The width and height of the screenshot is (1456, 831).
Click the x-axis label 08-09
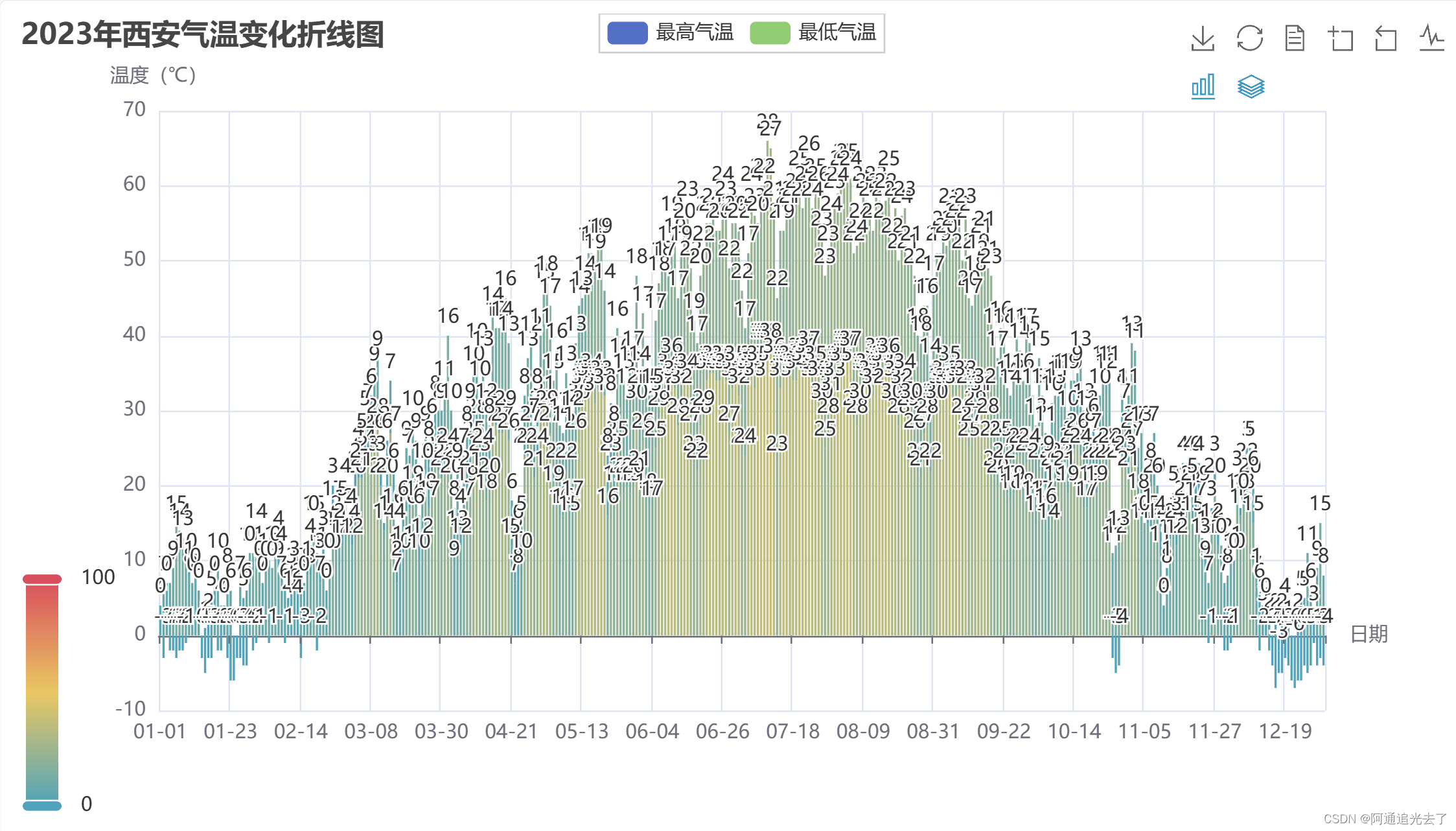[863, 731]
